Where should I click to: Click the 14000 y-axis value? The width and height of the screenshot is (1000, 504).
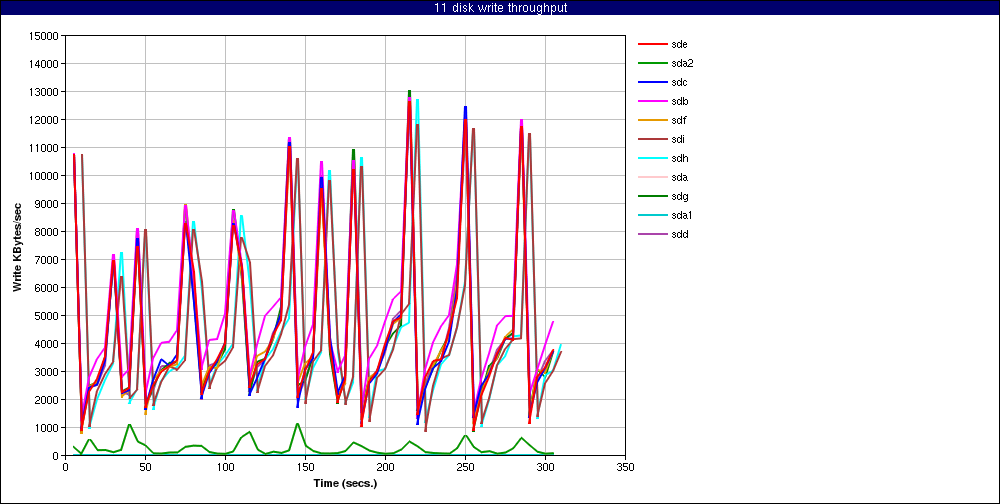[x=44, y=64]
